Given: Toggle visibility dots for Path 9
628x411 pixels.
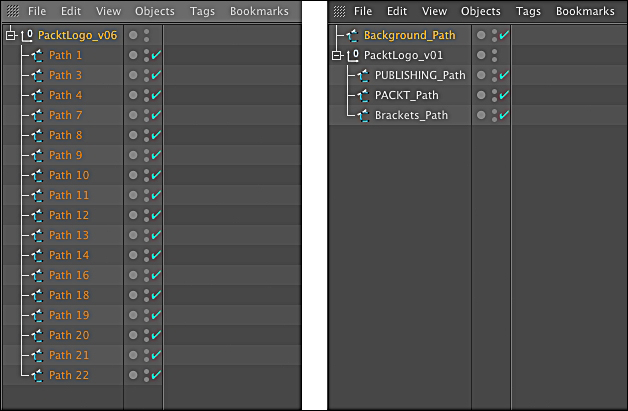Looking at the screenshot, I should click(x=146, y=155).
